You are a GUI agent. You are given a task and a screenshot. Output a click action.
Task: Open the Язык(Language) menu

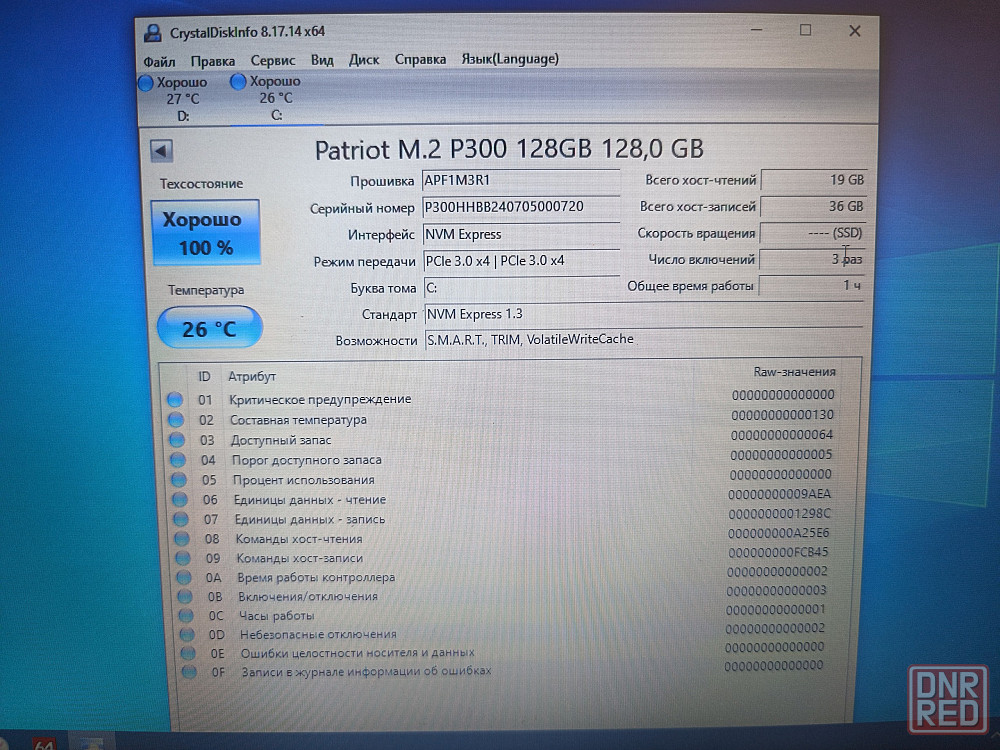509,59
